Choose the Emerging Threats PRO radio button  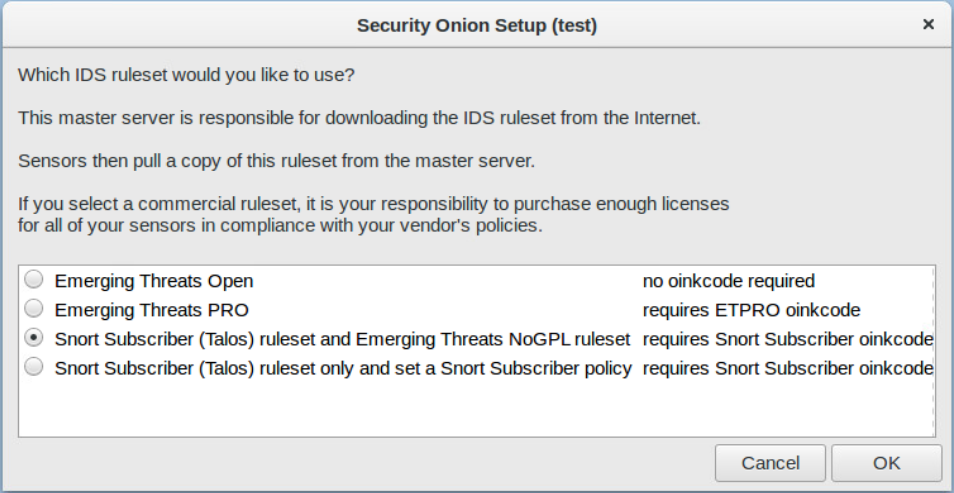point(34,310)
